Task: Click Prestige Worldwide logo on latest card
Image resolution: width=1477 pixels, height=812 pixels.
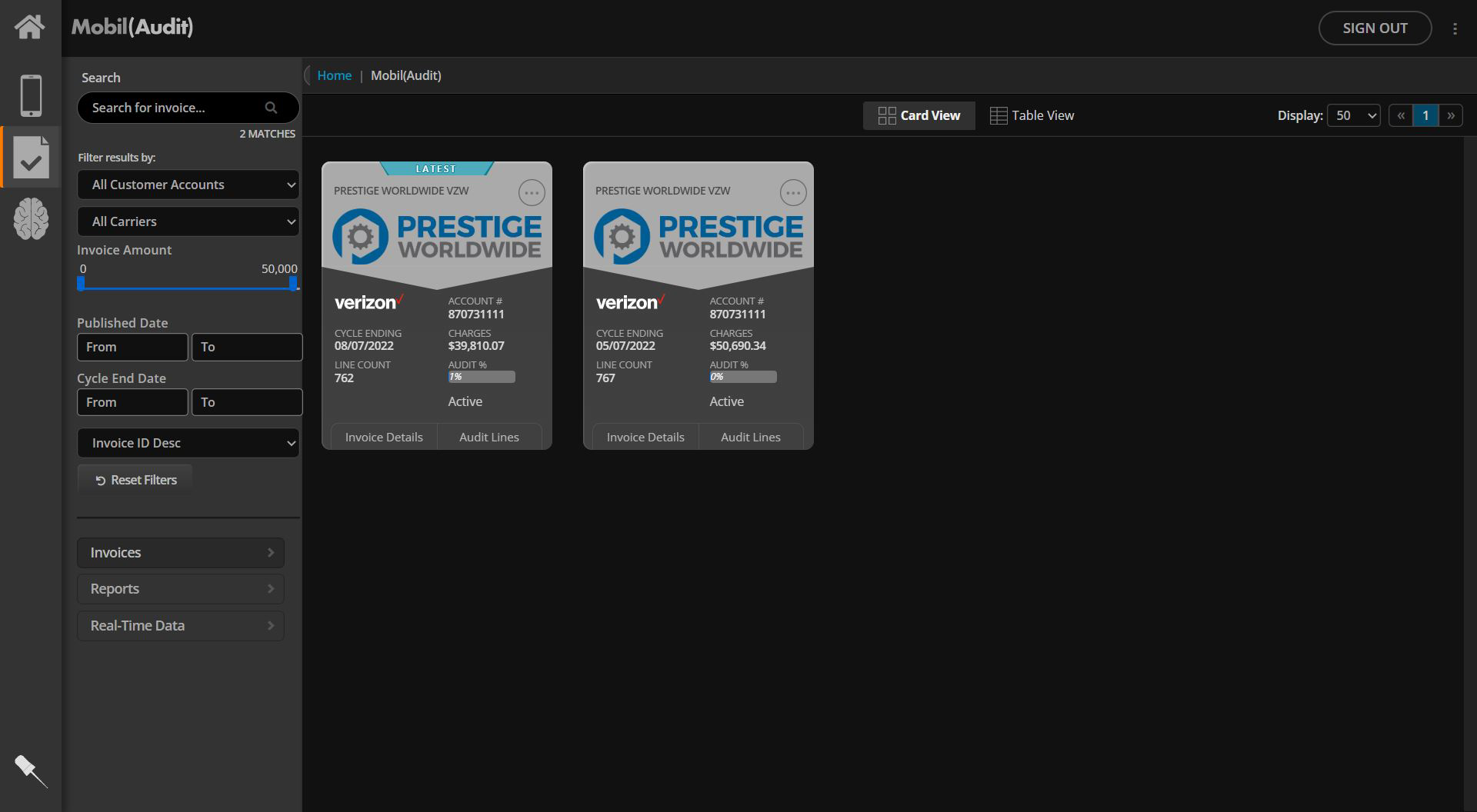Action: [437, 236]
